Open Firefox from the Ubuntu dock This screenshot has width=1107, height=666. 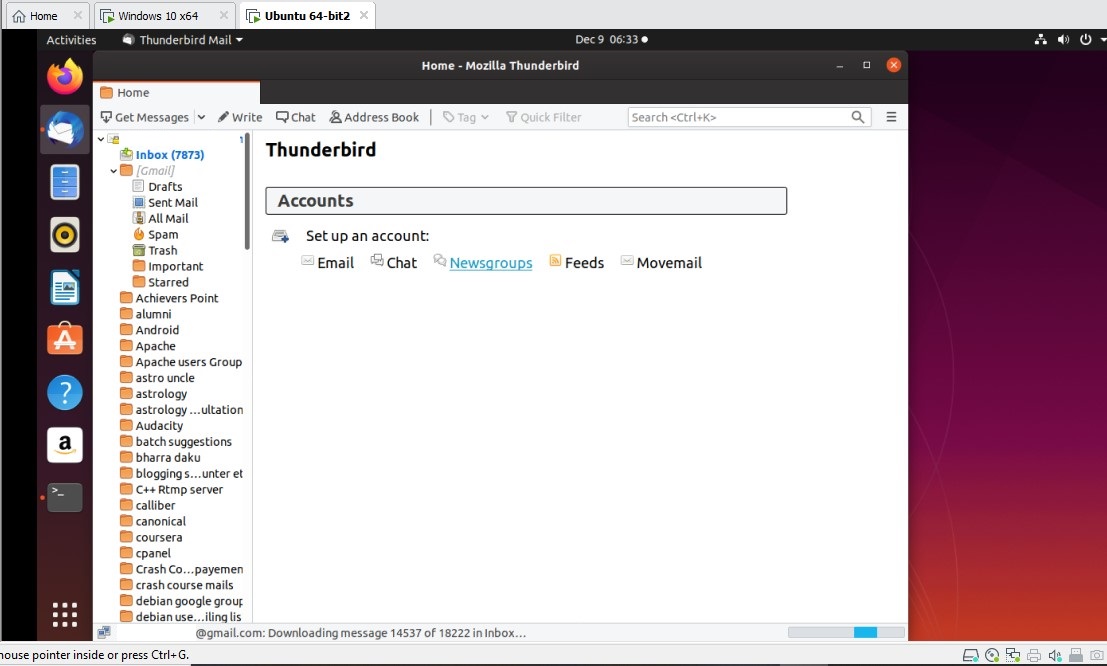point(65,77)
